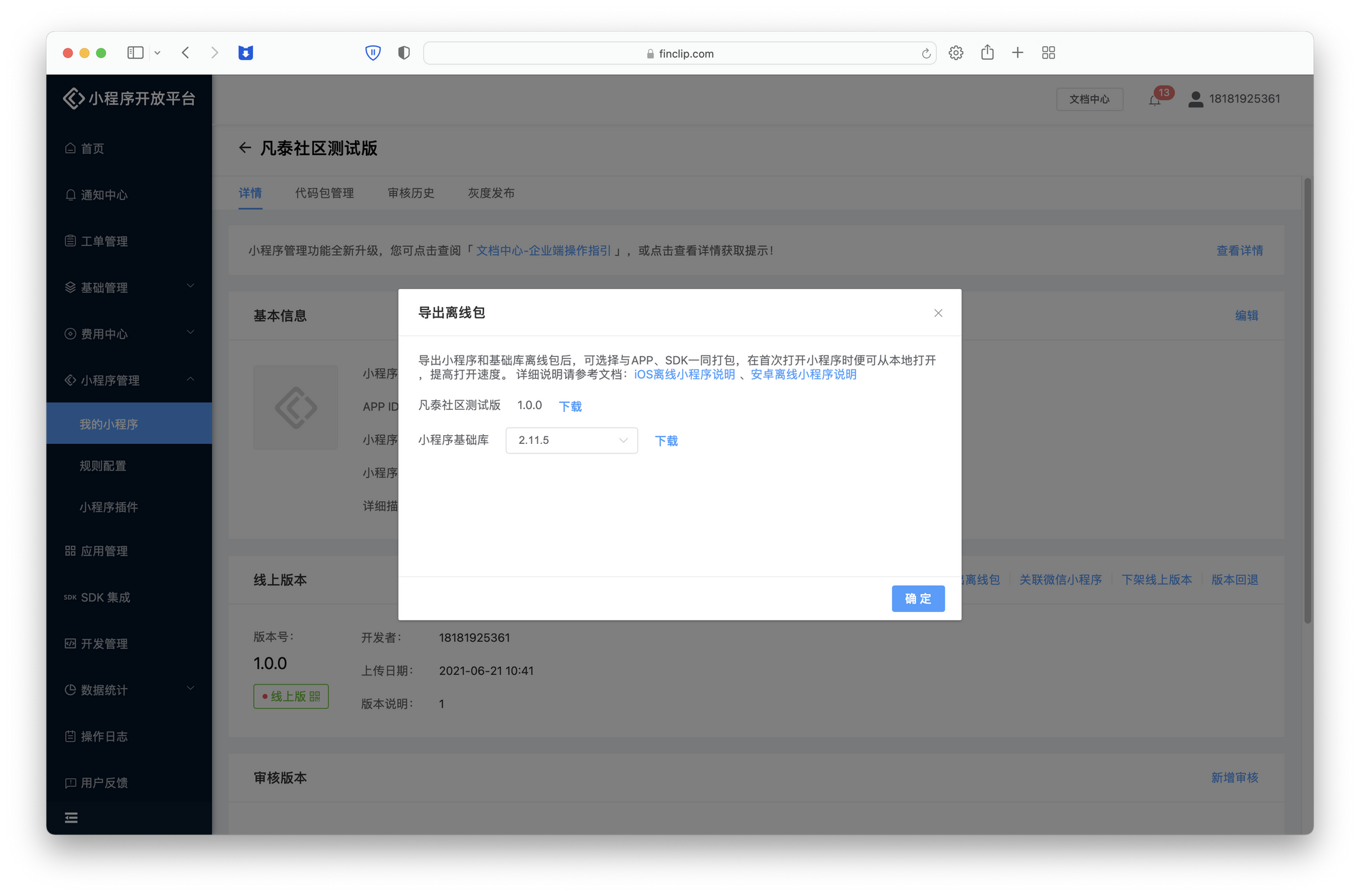Click the finclip.com address bar
Viewport: 1360px width, 896px height.
click(679, 53)
